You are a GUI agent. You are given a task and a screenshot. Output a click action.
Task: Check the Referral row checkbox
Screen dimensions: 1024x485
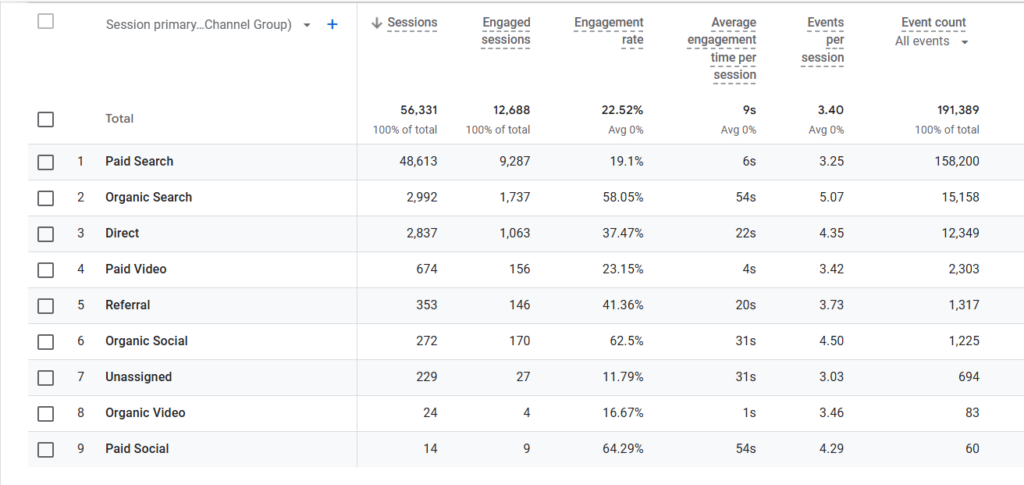coord(46,305)
